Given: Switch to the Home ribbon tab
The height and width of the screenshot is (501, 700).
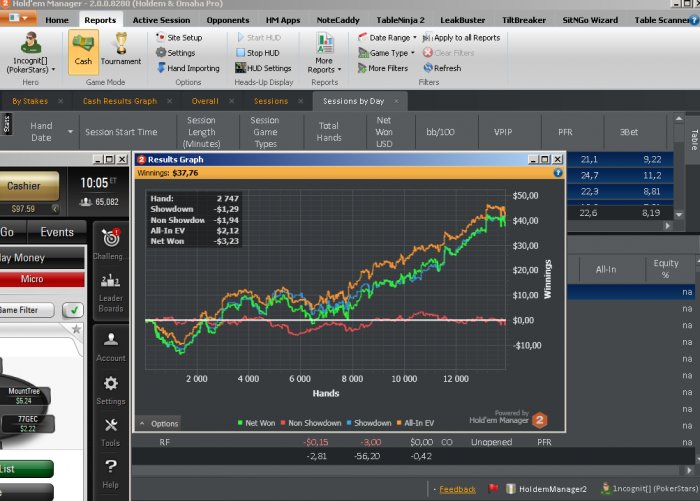Looking at the screenshot, I should 57,20.
